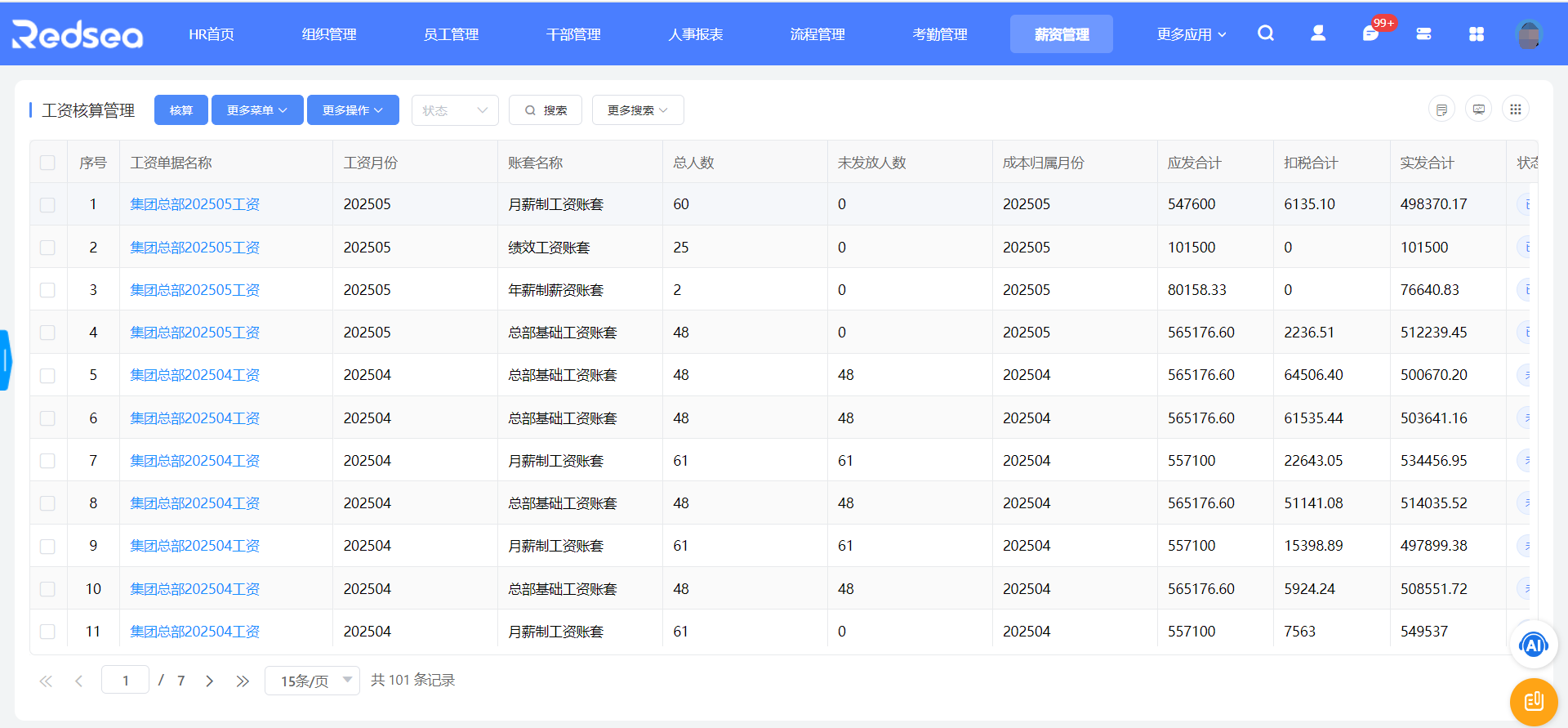Click the page number input field
Viewport: 1568px width, 728px height.
click(125, 680)
